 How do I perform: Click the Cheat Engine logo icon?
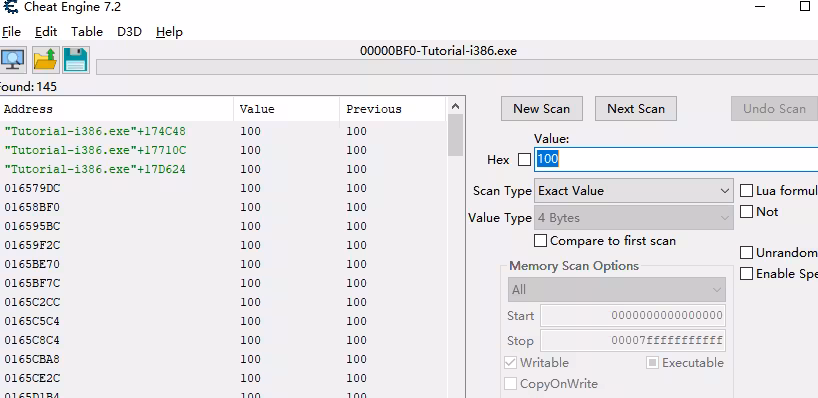(x=10, y=7)
